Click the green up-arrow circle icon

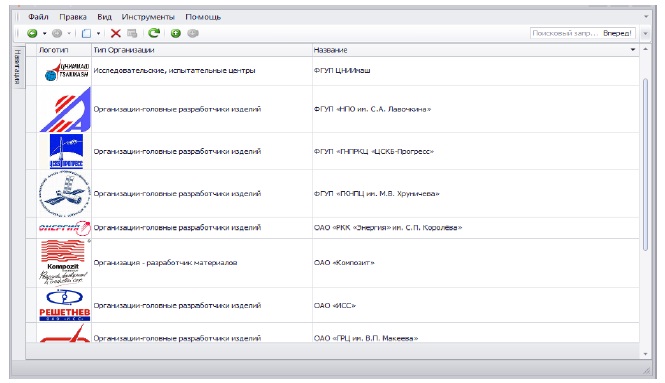tap(176, 33)
